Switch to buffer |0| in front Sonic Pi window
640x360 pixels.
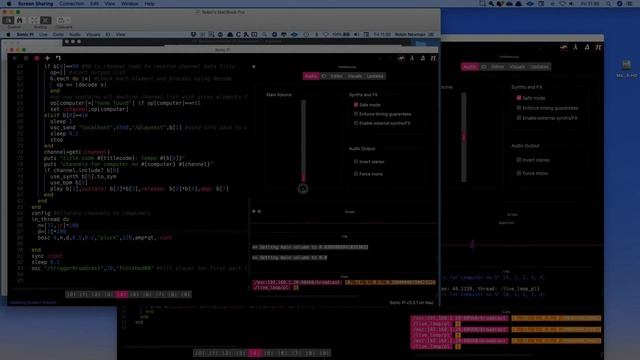pyautogui.click(x=71, y=294)
